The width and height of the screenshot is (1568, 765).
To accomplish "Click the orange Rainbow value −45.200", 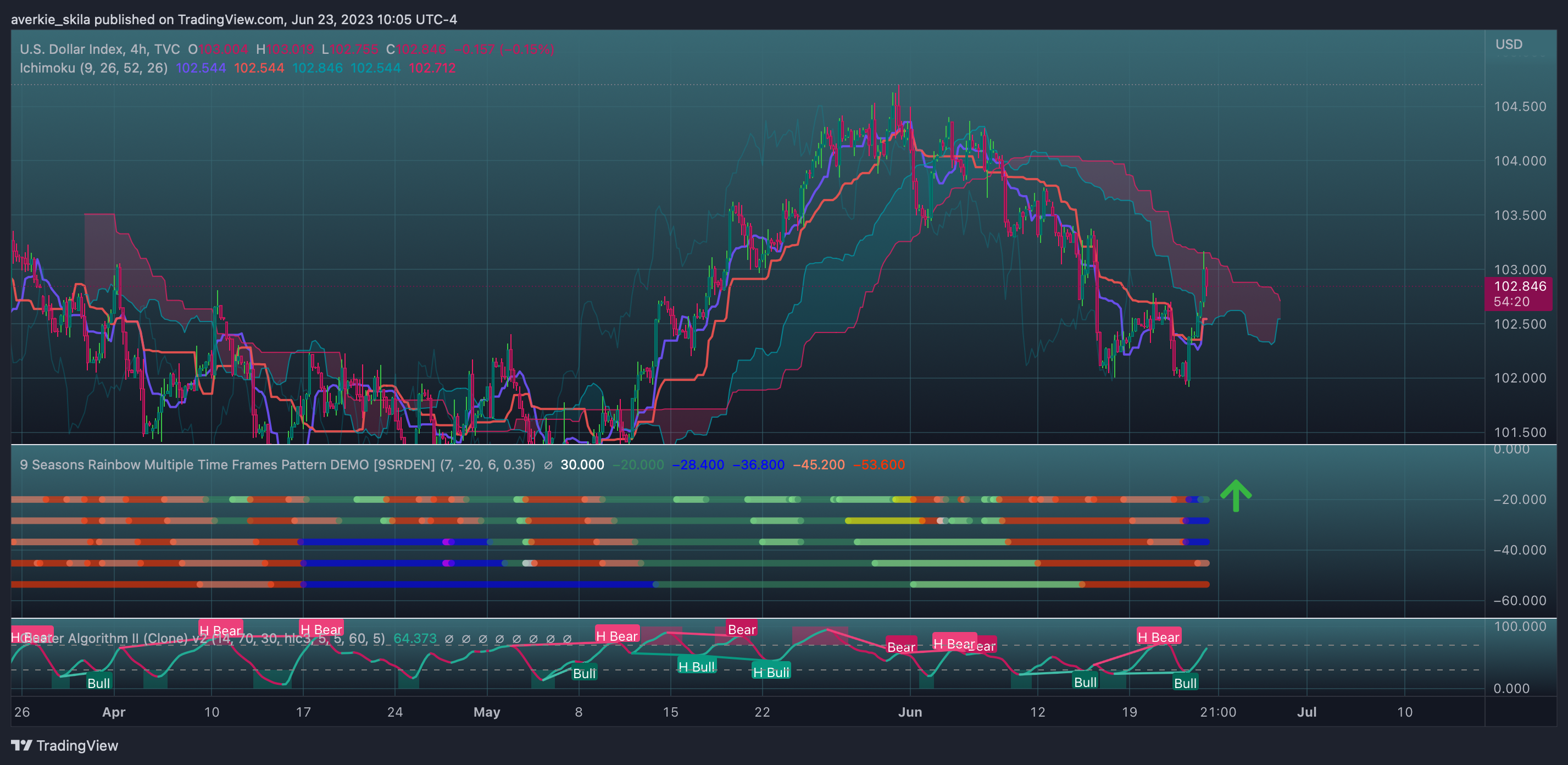I will (819, 465).
